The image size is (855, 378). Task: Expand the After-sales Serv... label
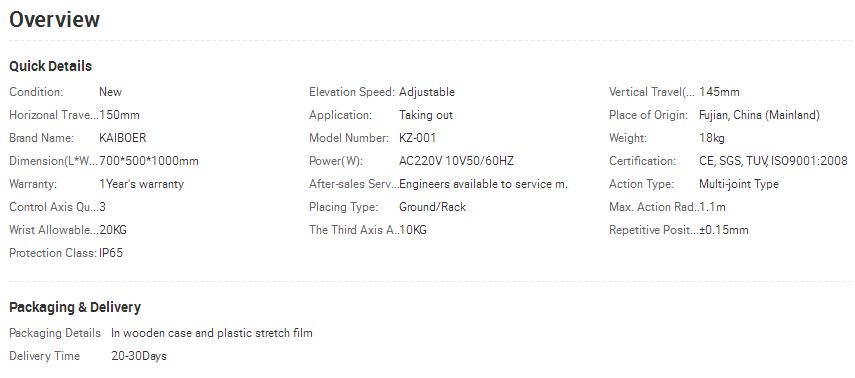(354, 184)
